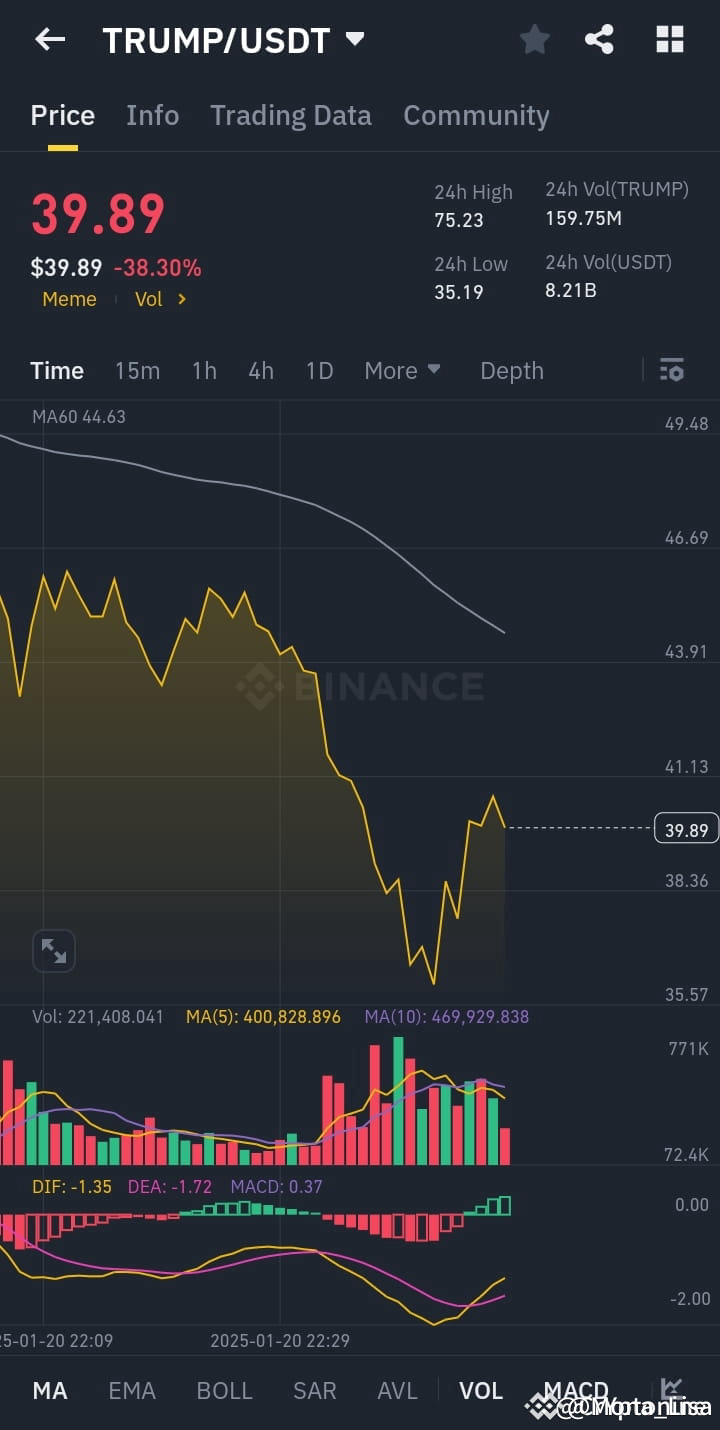
Task: Add TRUMP/USDT to favorites star
Action: click(x=535, y=40)
